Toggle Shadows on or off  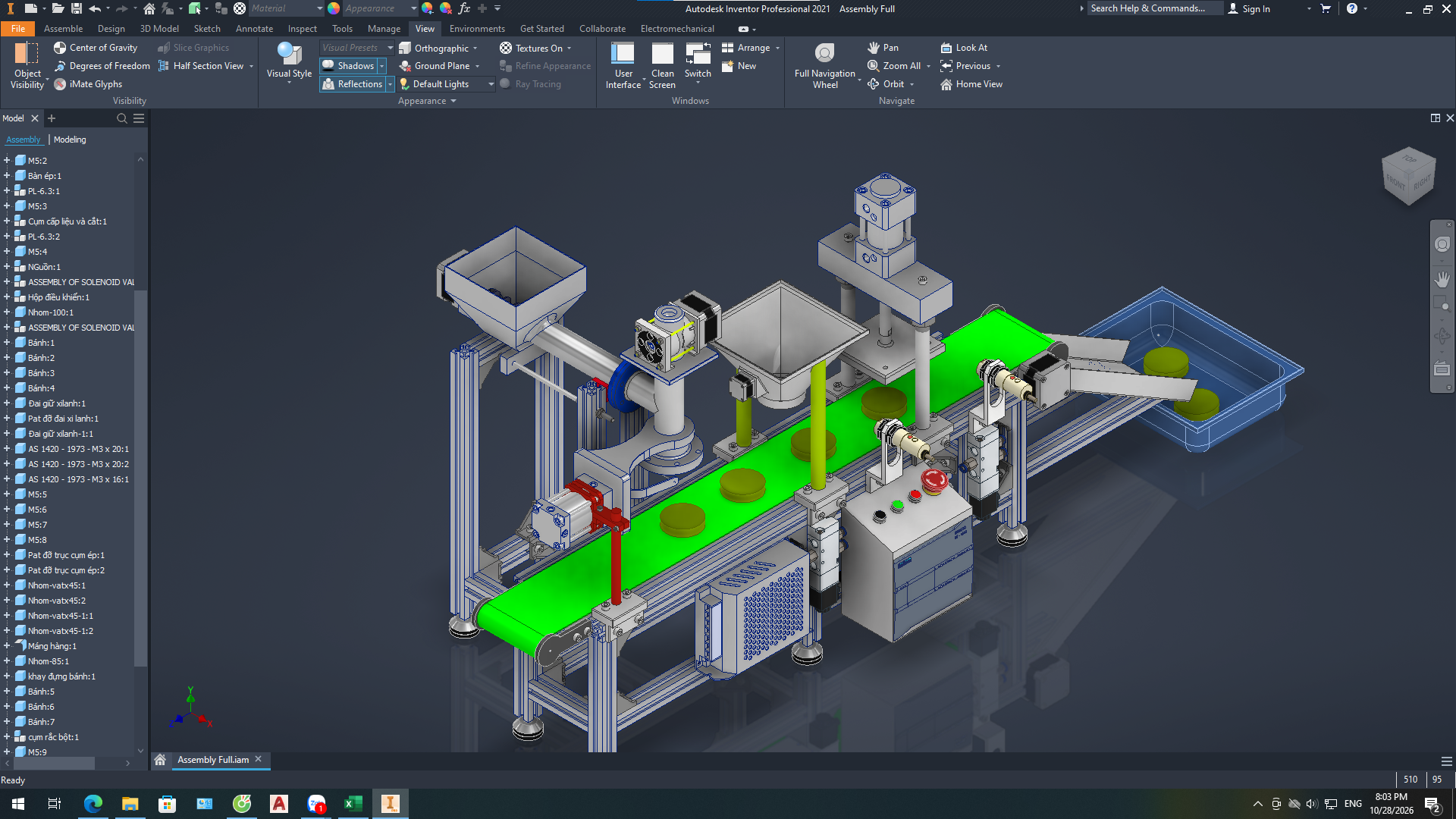(348, 66)
